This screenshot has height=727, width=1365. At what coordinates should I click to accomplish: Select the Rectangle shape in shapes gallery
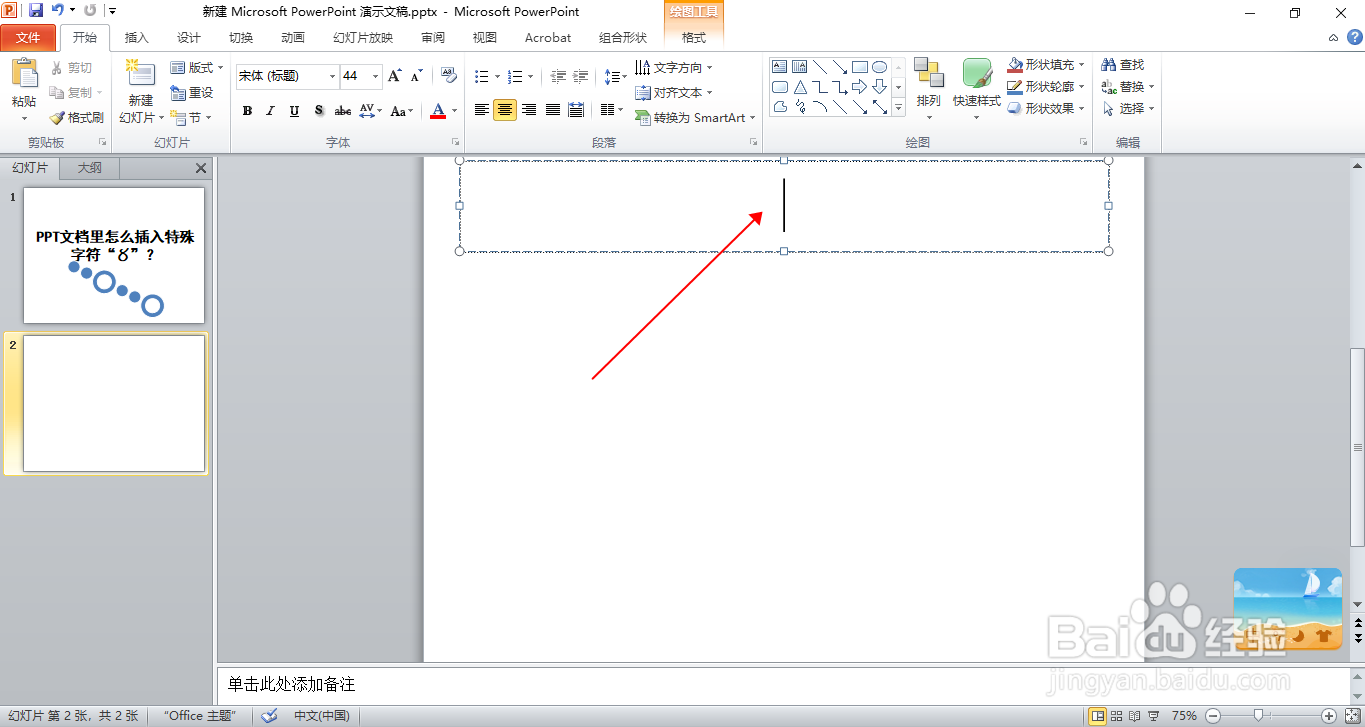tap(859, 67)
